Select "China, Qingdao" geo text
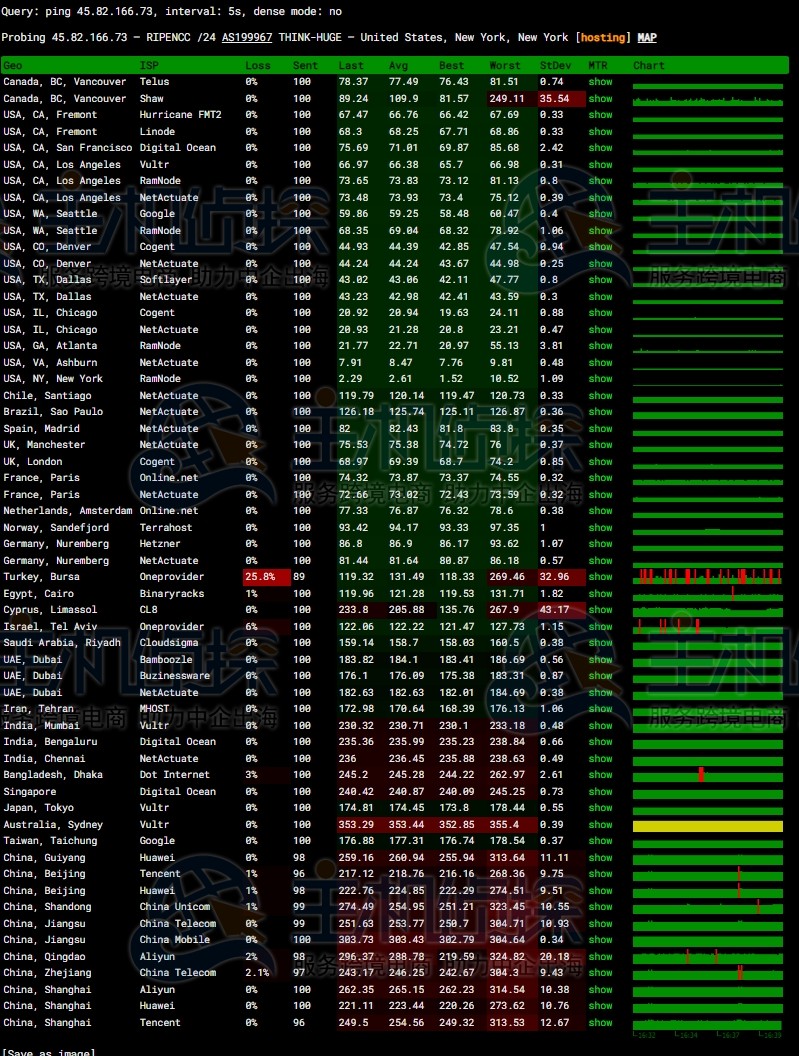799x1056 pixels. 44,956
